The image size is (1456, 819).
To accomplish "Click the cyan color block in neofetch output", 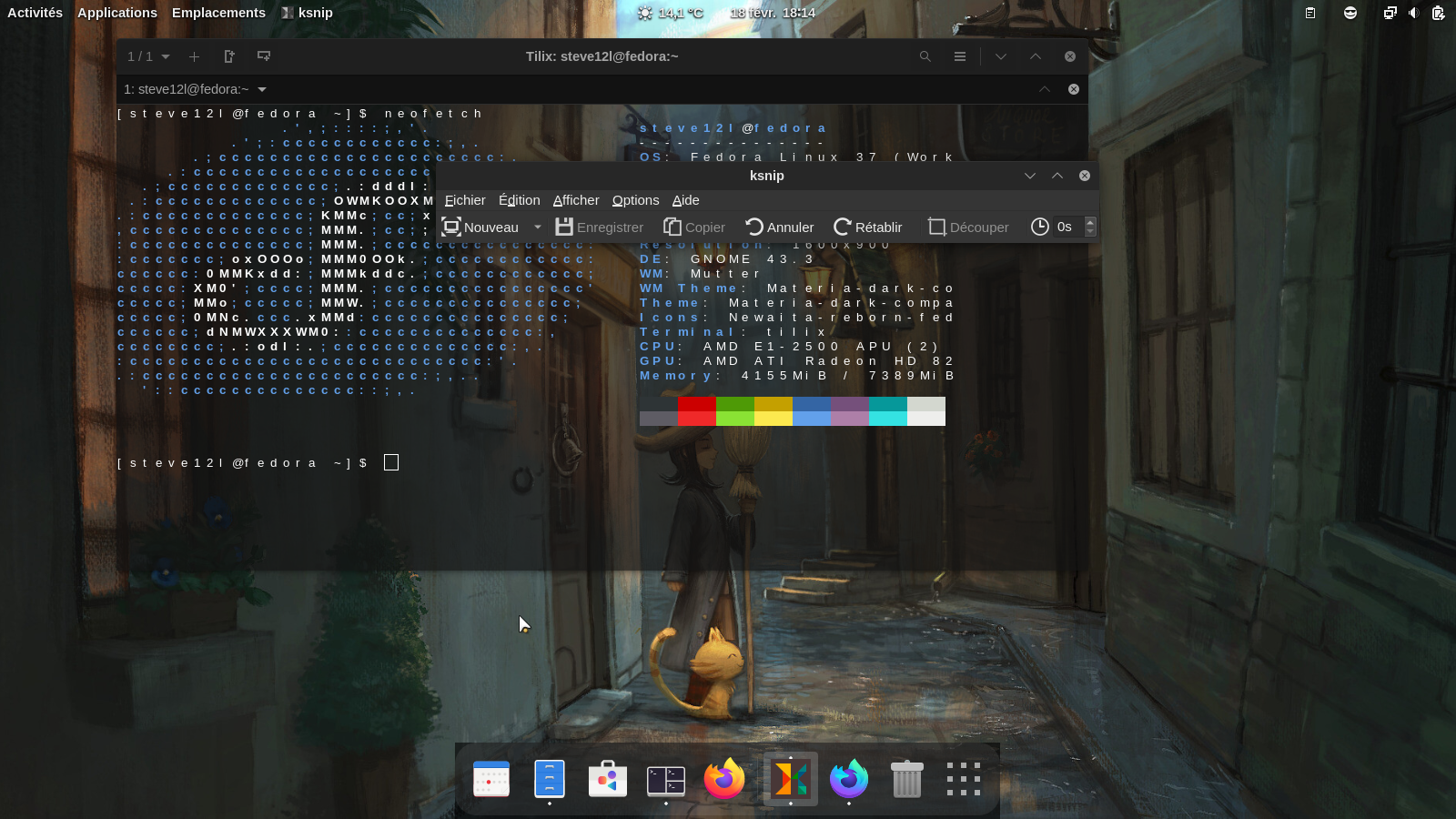I will pos(888,411).
